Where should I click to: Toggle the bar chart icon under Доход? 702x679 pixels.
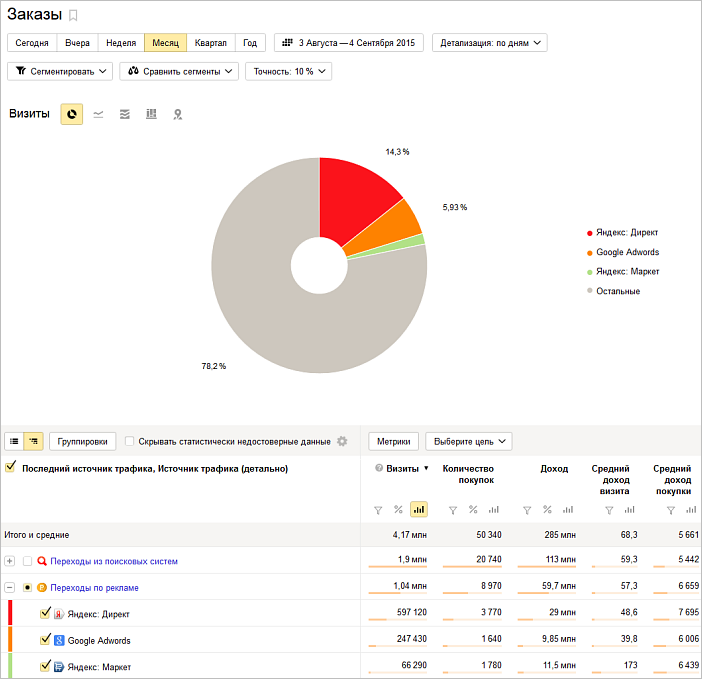(568, 510)
